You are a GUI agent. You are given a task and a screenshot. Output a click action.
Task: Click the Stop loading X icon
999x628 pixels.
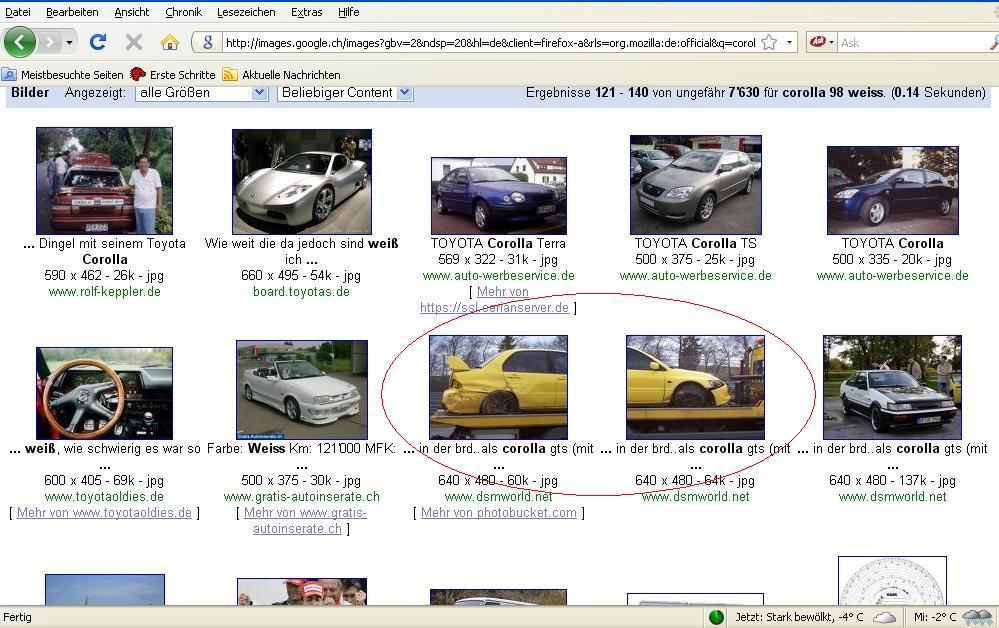133,42
